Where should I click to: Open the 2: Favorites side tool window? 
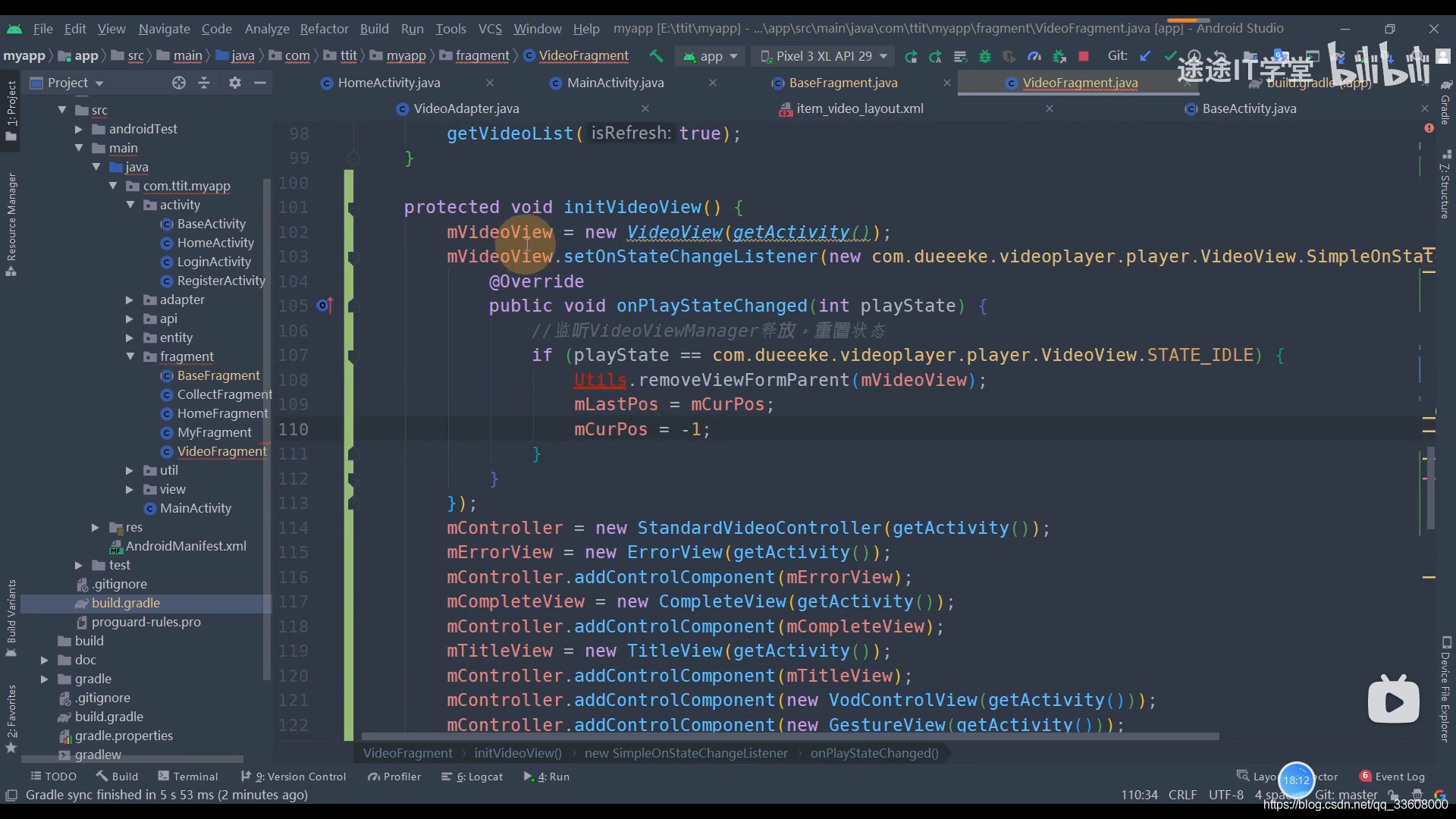(11, 718)
